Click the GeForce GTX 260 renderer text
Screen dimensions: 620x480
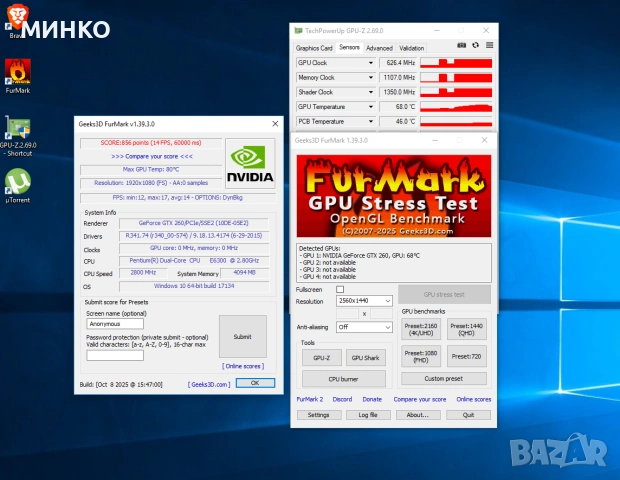coord(194,223)
